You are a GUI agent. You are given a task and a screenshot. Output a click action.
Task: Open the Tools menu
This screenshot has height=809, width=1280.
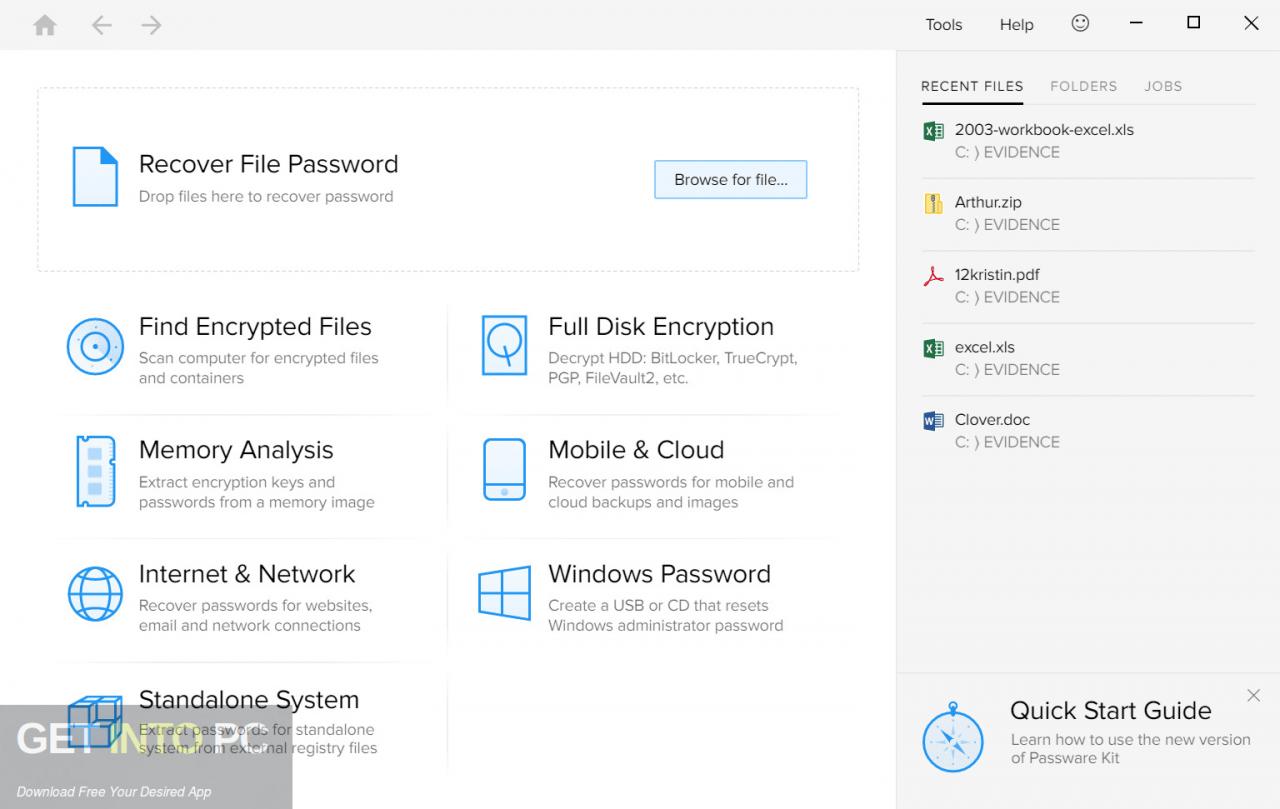[x=944, y=25]
